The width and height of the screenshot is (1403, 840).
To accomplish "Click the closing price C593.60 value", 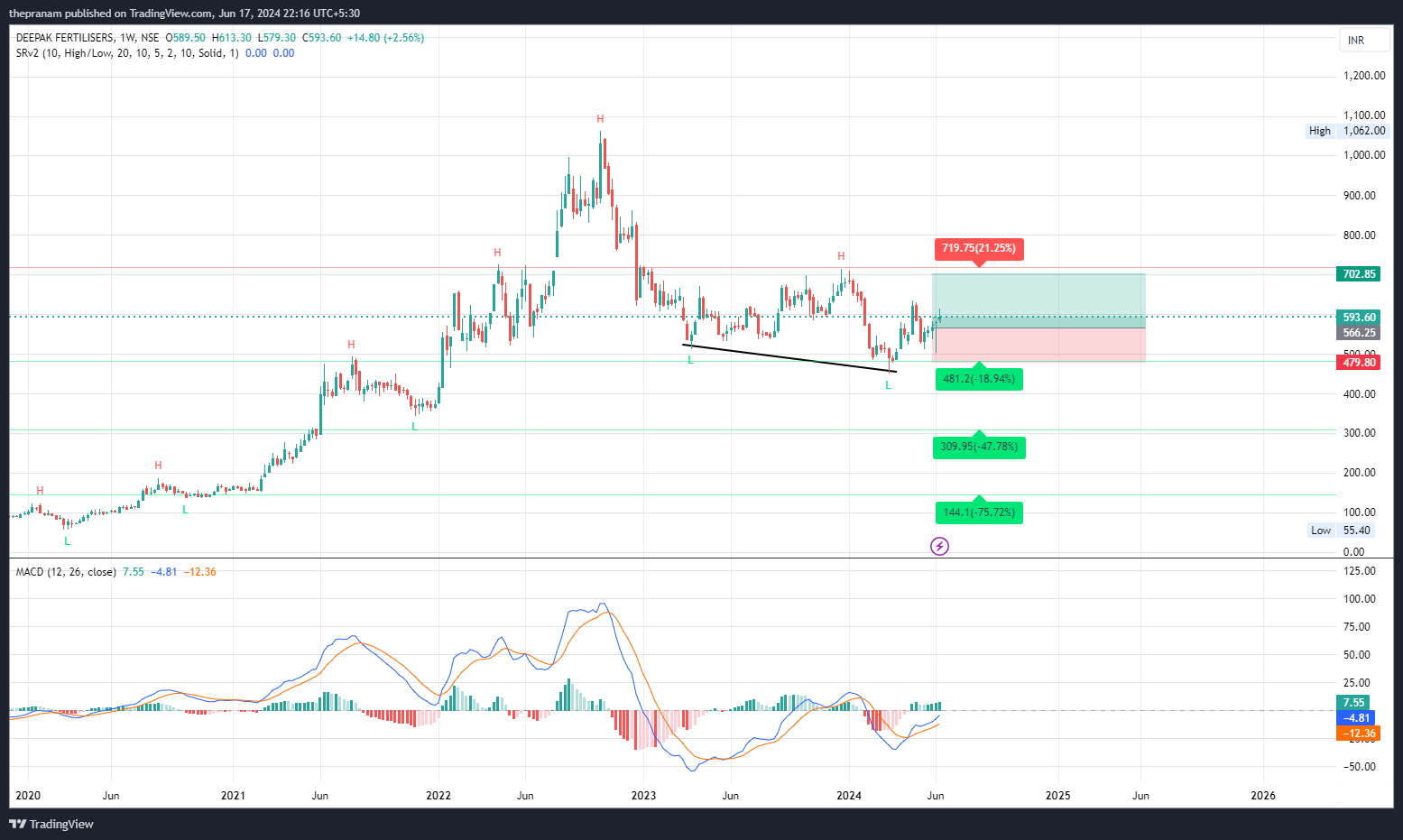I will point(321,38).
